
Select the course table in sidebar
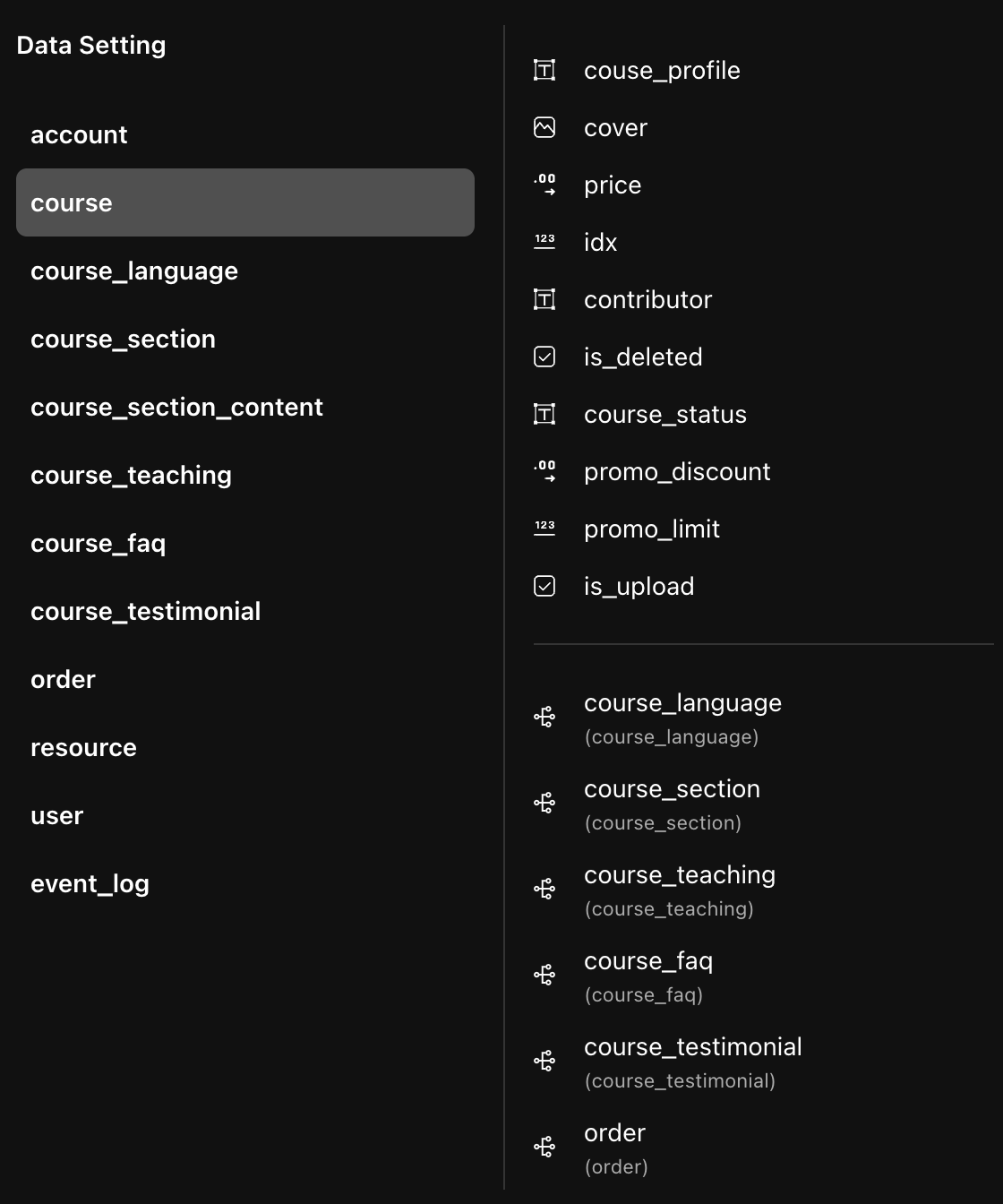245,202
